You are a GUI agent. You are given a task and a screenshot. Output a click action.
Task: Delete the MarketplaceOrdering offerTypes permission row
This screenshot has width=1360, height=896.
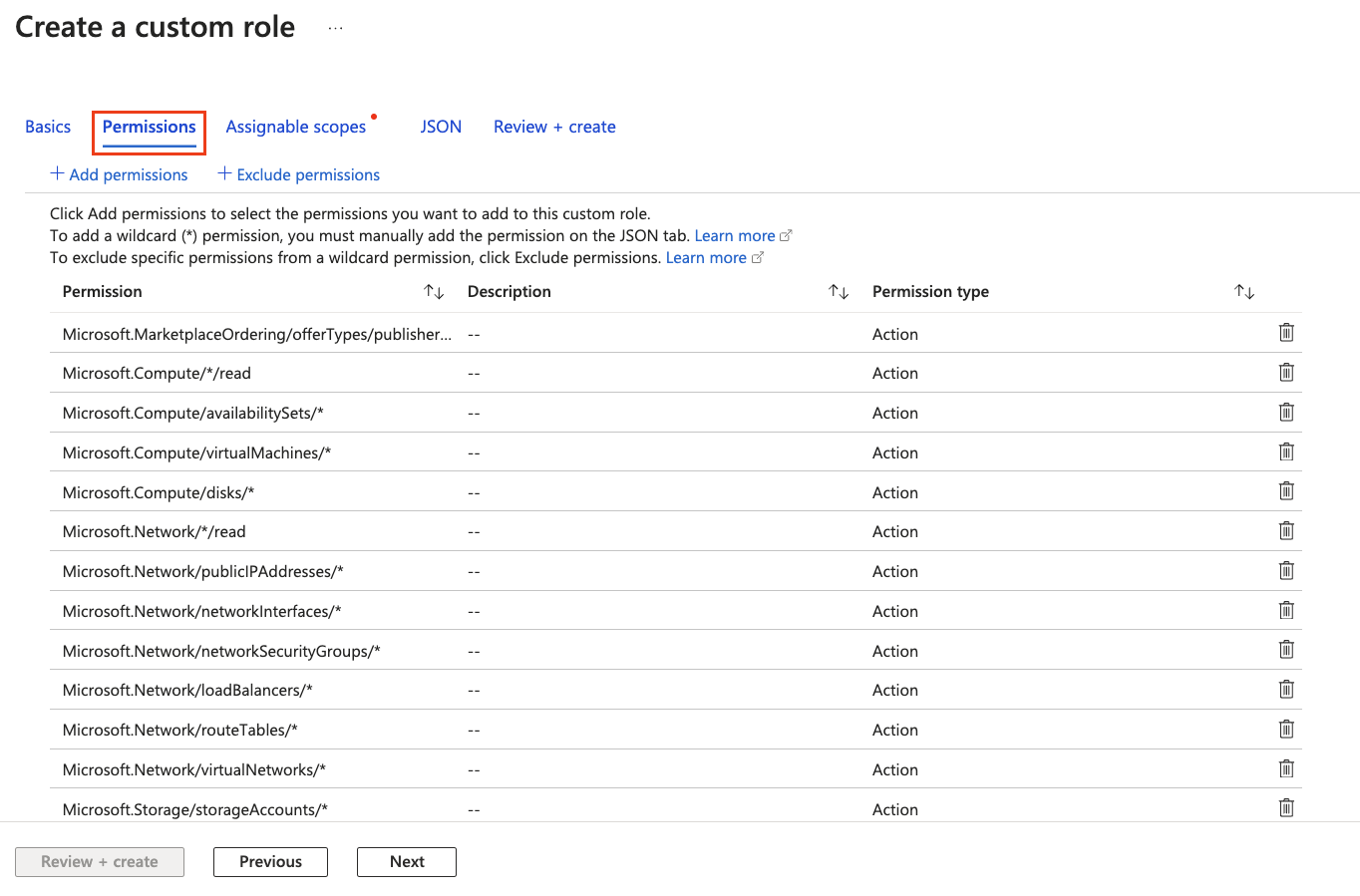1286,333
